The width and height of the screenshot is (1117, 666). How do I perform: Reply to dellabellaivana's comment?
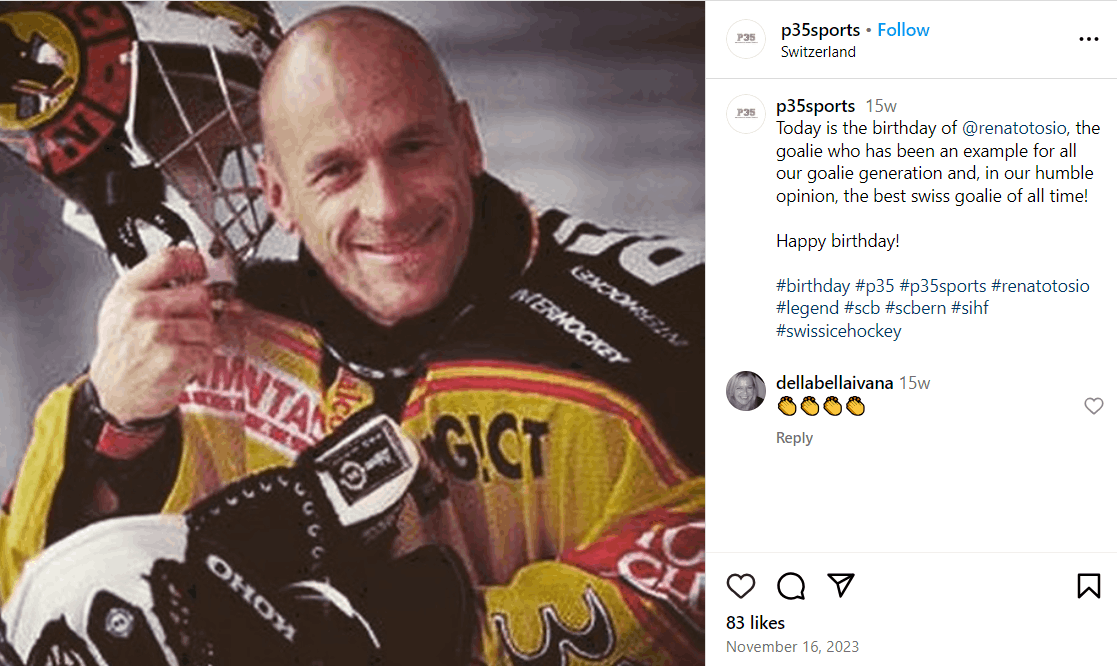tap(794, 438)
